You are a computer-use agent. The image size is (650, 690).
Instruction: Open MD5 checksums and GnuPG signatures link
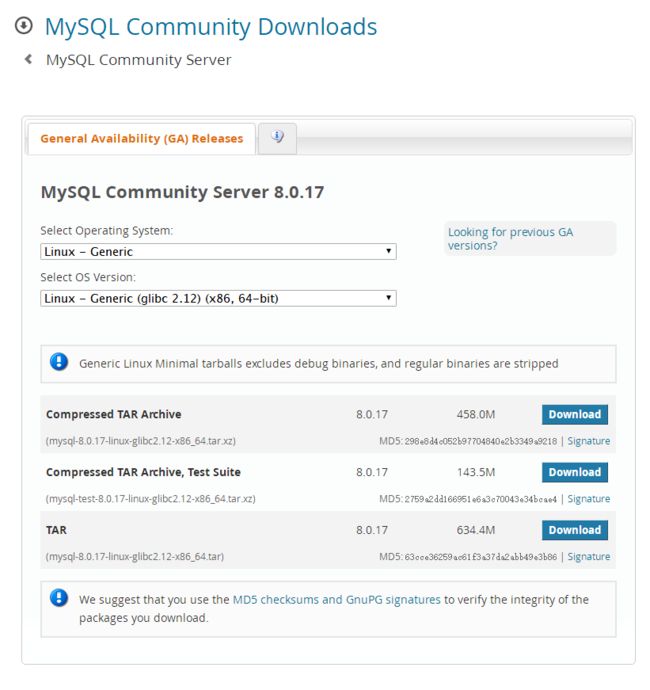tap(337, 600)
